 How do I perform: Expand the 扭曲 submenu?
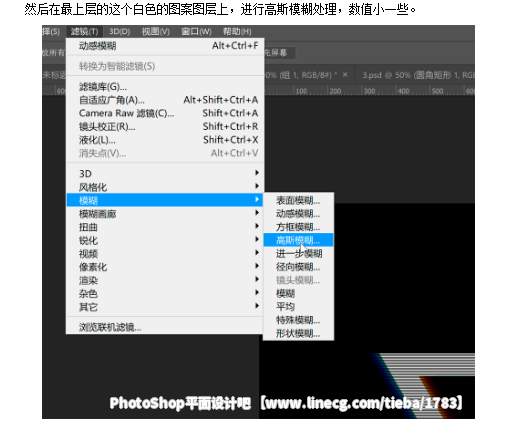(165, 227)
